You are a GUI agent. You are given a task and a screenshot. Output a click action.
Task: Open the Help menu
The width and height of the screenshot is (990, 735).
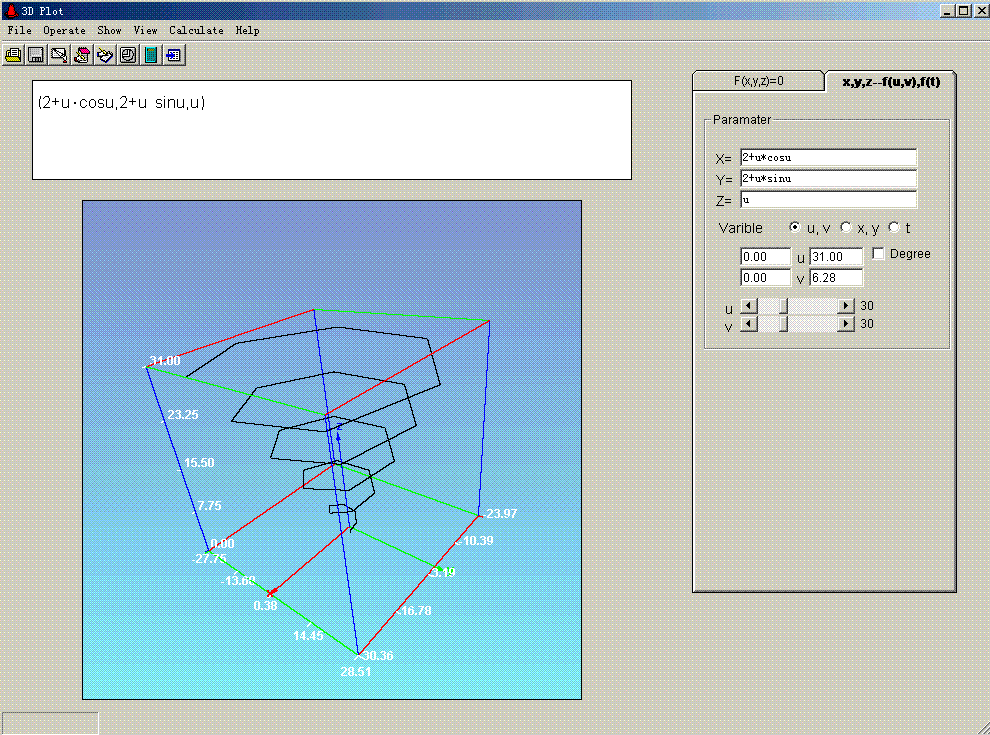coord(248,30)
